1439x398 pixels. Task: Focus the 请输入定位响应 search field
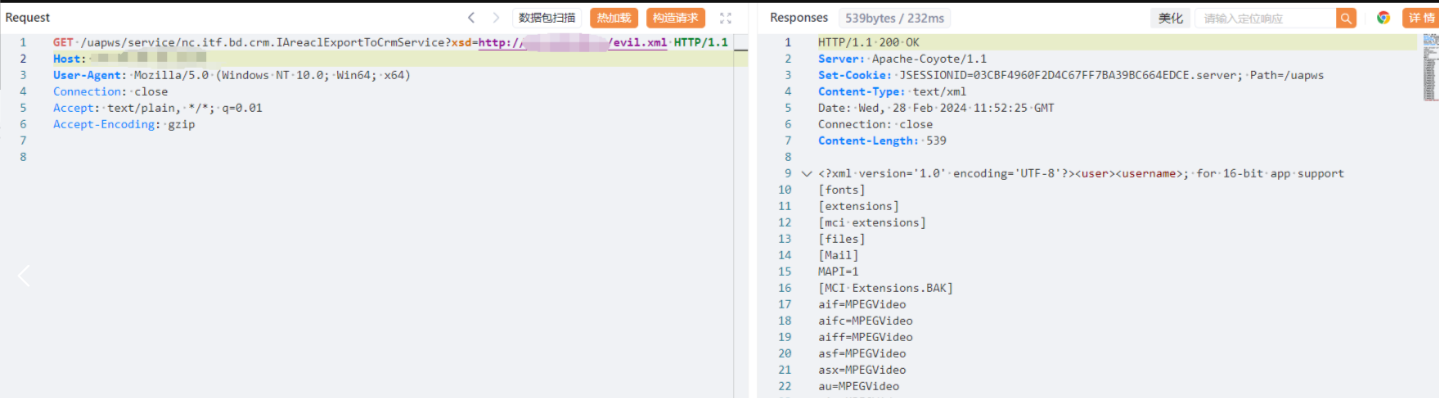(x=1266, y=18)
